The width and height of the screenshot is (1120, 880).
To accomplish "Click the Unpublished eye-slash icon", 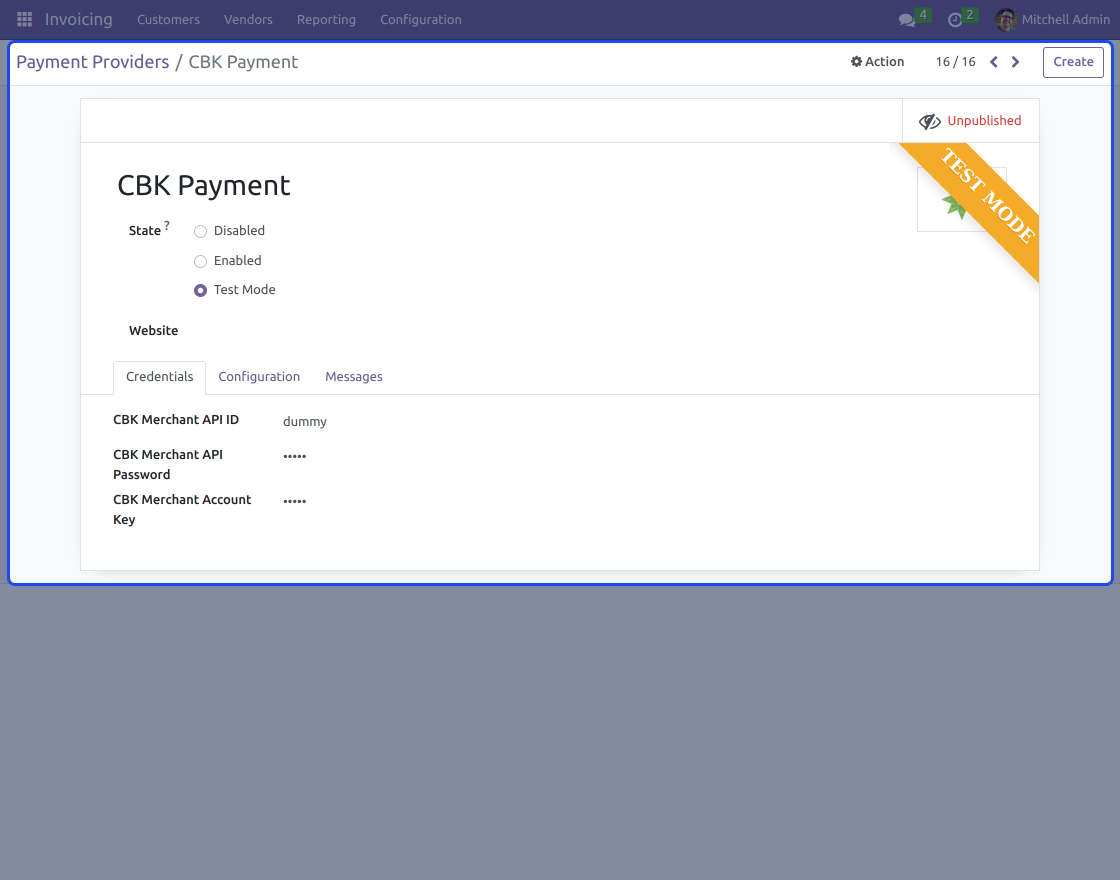I will (x=929, y=120).
